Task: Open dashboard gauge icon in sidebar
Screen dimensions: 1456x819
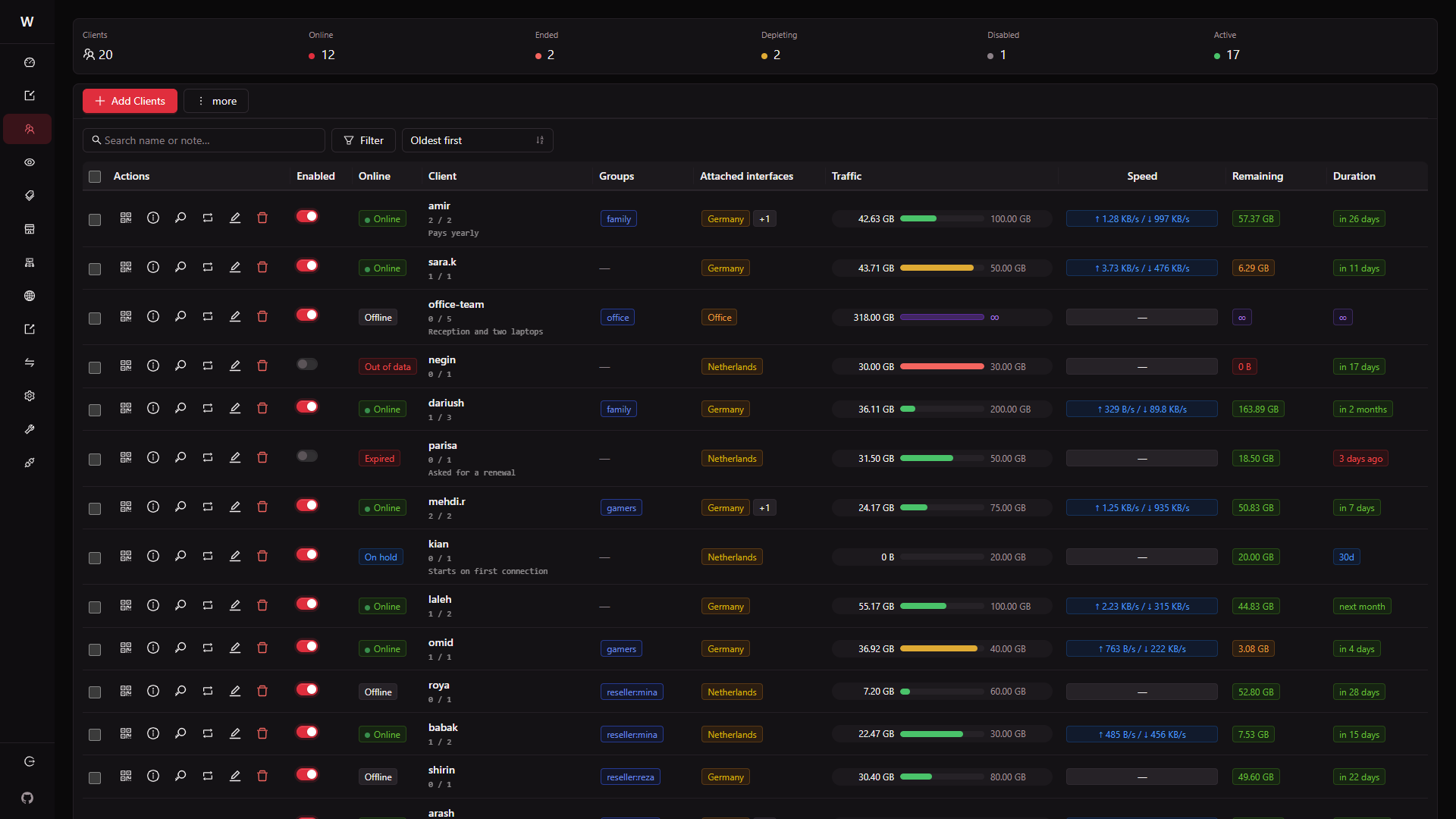Action: (x=30, y=62)
